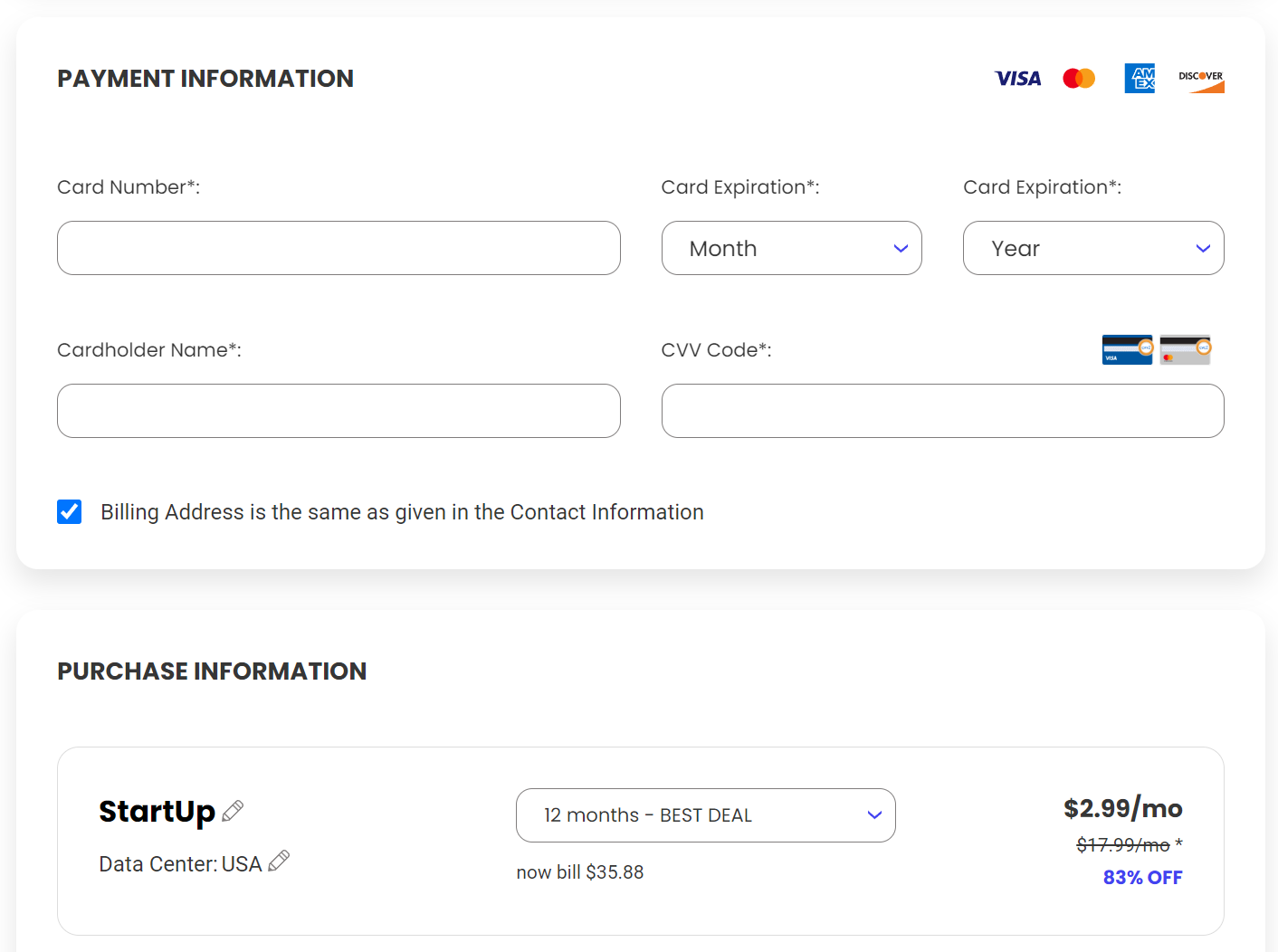
Task: Click the gray CVV hint card image
Action: [x=1185, y=349]
